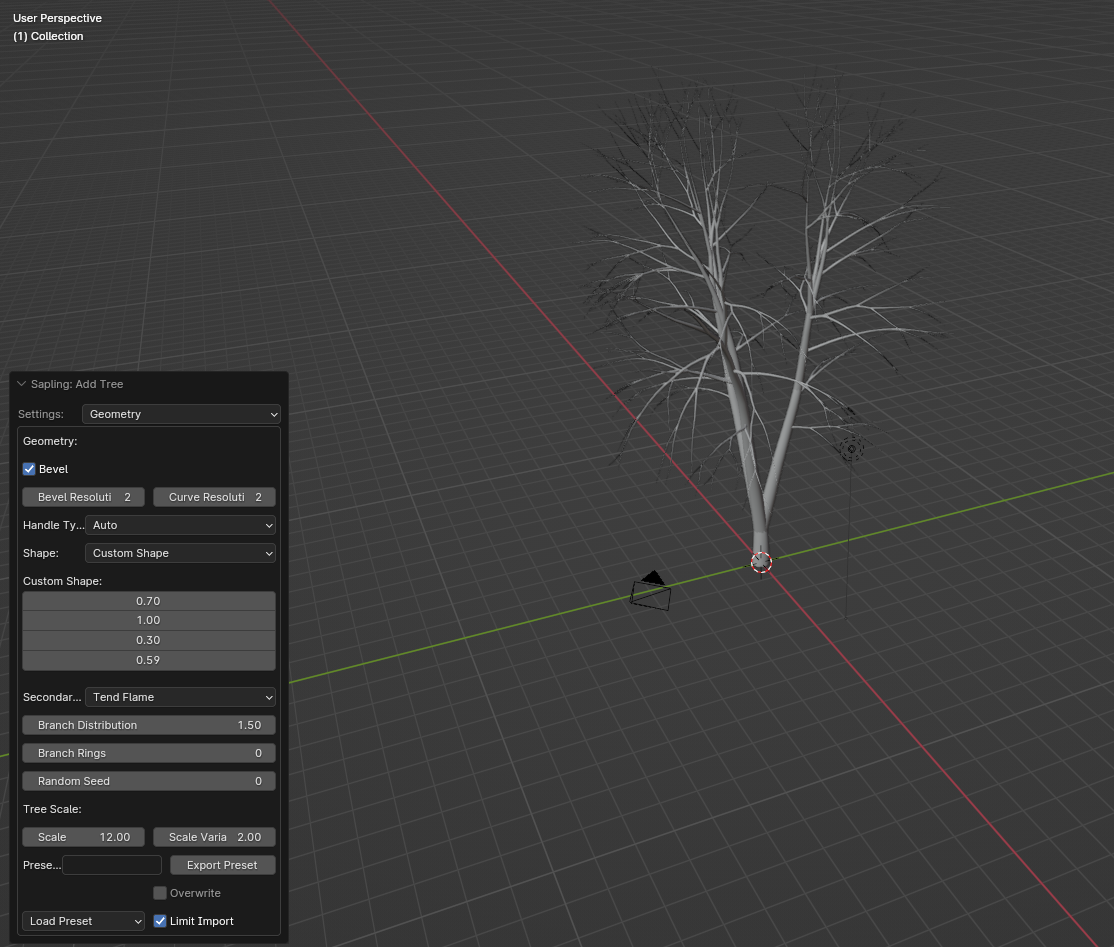Click the Custom Shape value 0.59
The image size is (1114, 947).
(x=148, y=660)
